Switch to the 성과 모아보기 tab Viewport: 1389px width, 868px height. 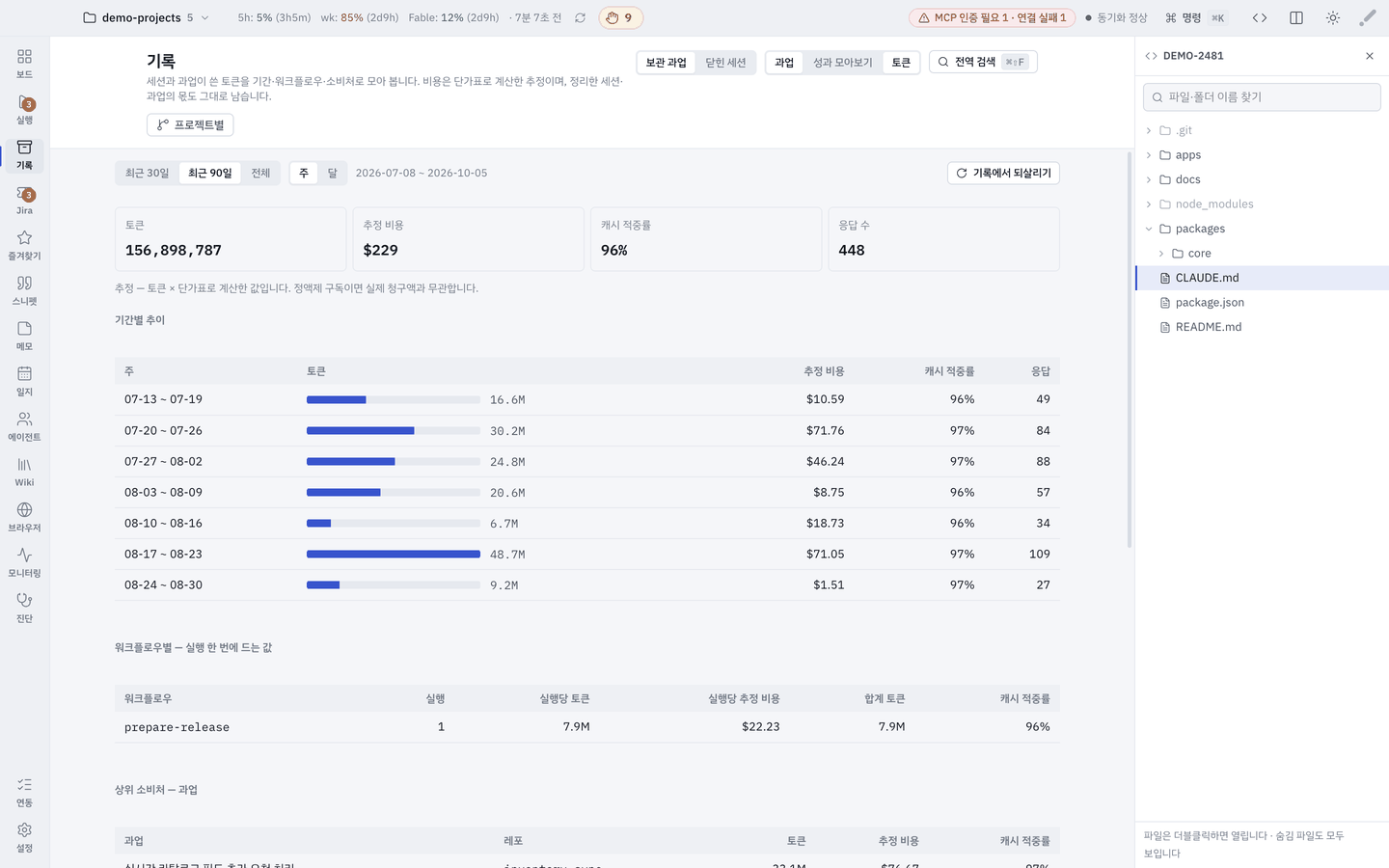click(842, 63)
